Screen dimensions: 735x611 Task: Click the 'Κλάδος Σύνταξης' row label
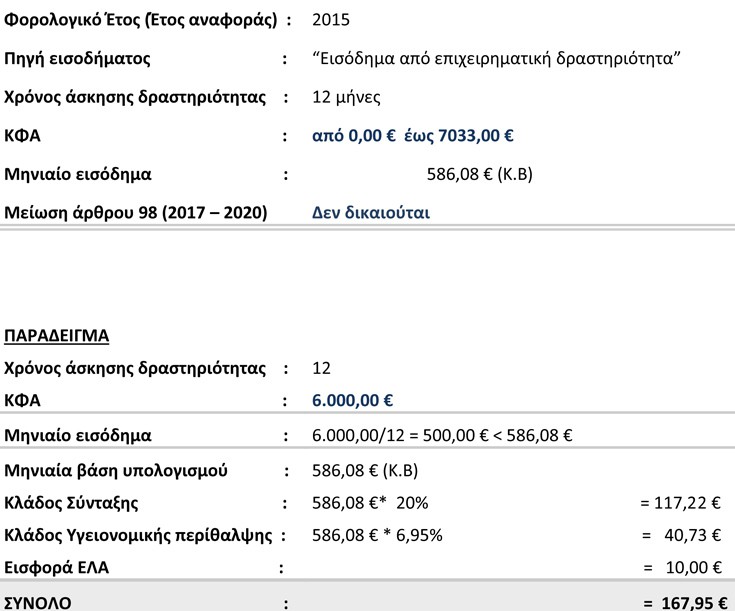click(71, 503)
